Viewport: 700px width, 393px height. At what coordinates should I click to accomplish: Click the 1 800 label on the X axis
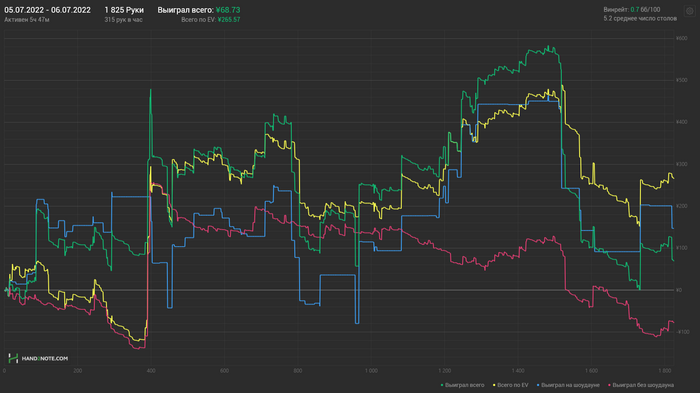[x=665, y=371]
